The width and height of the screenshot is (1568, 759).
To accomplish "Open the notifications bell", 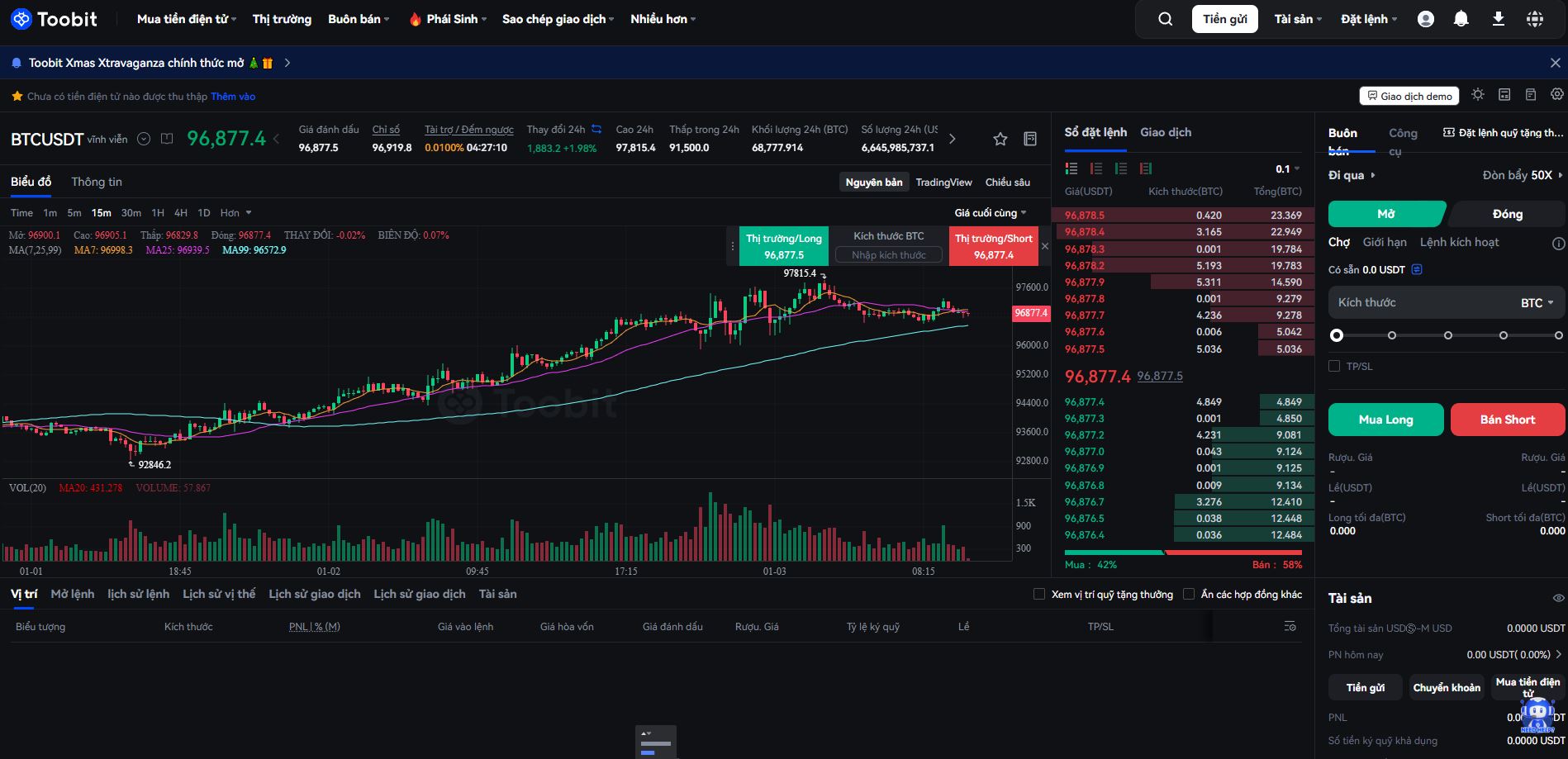I will coord(1461,19).
